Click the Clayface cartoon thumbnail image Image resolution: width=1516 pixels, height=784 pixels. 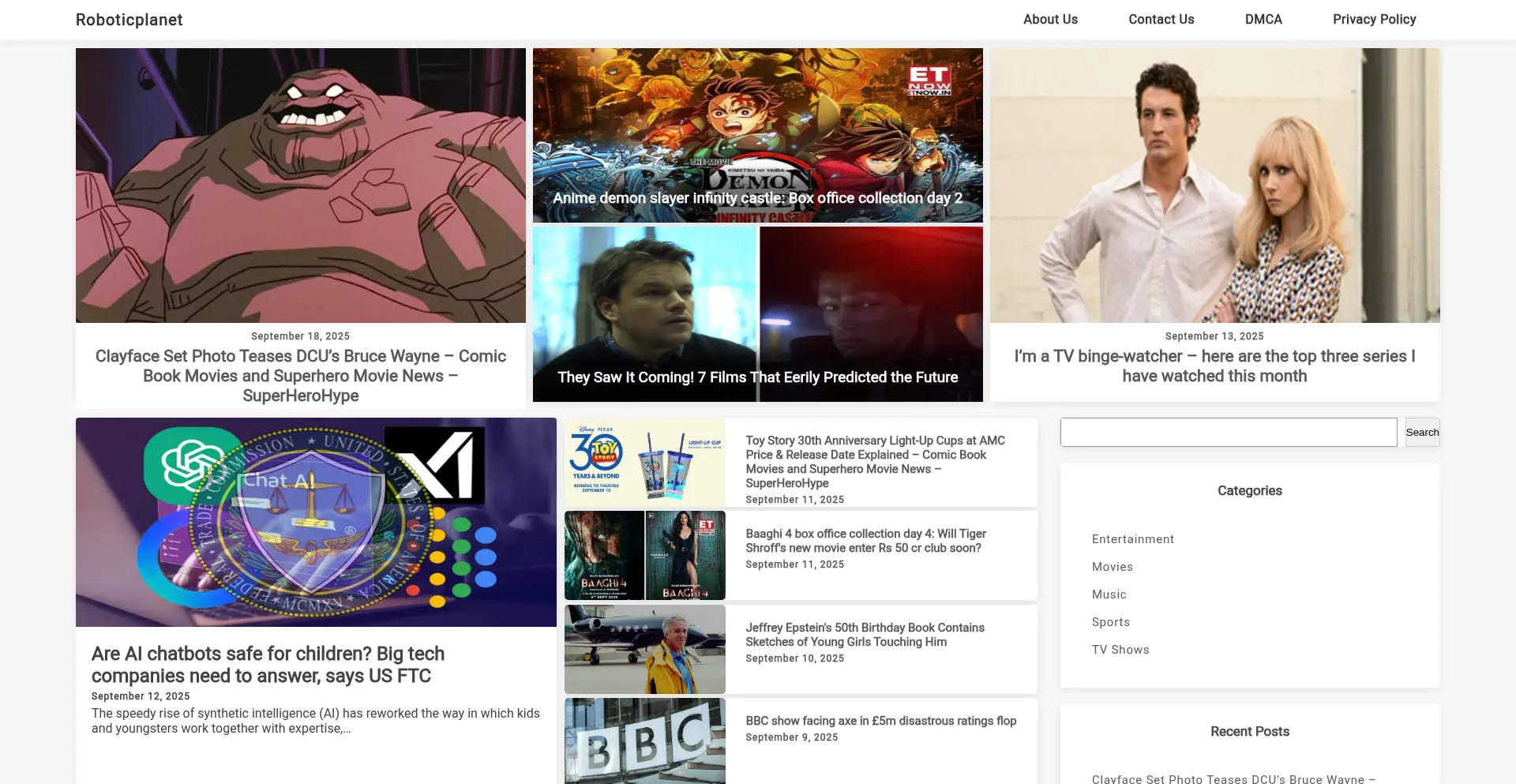pyautogui.click(x=300, y=186)
